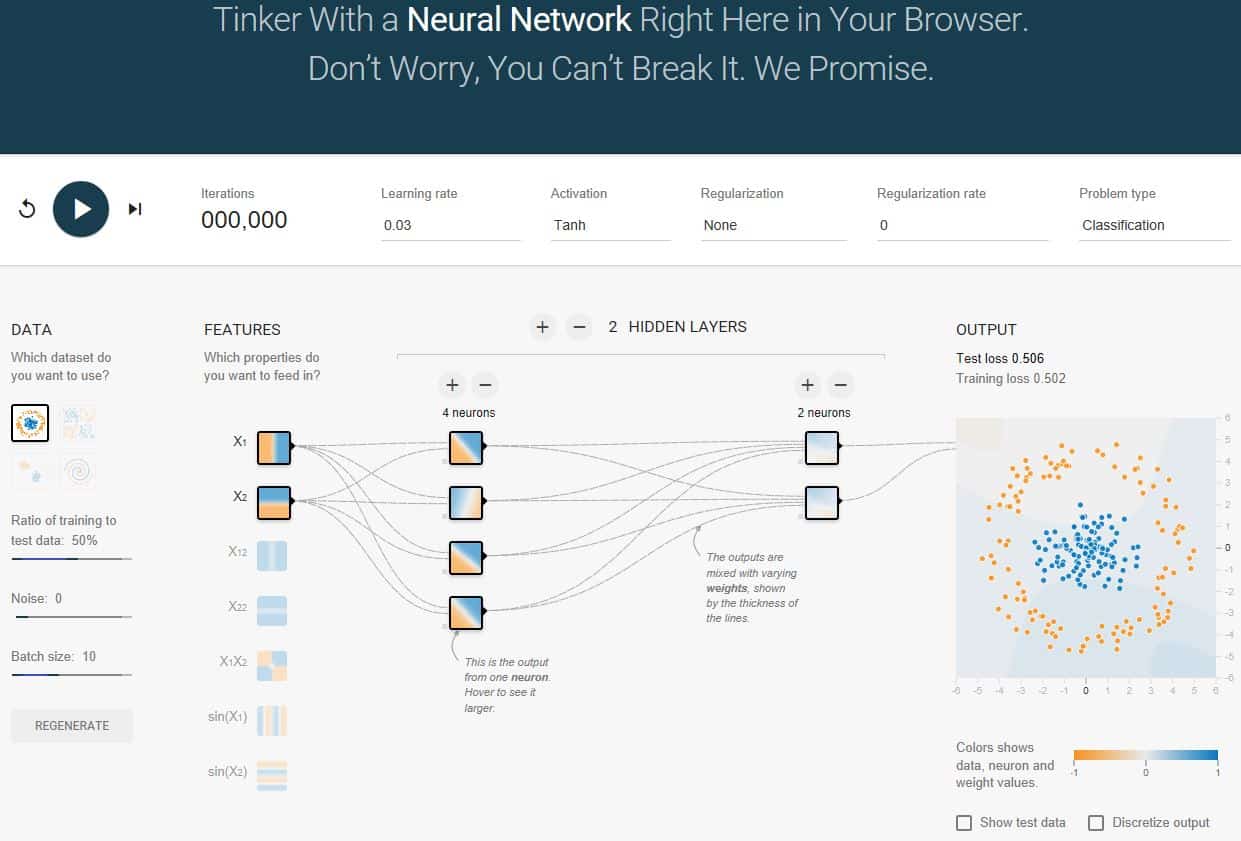This screenshot has height=841, width=1241.
Task: Open the Activation dropdown showing Tanh
Action: tap(610, 226)
